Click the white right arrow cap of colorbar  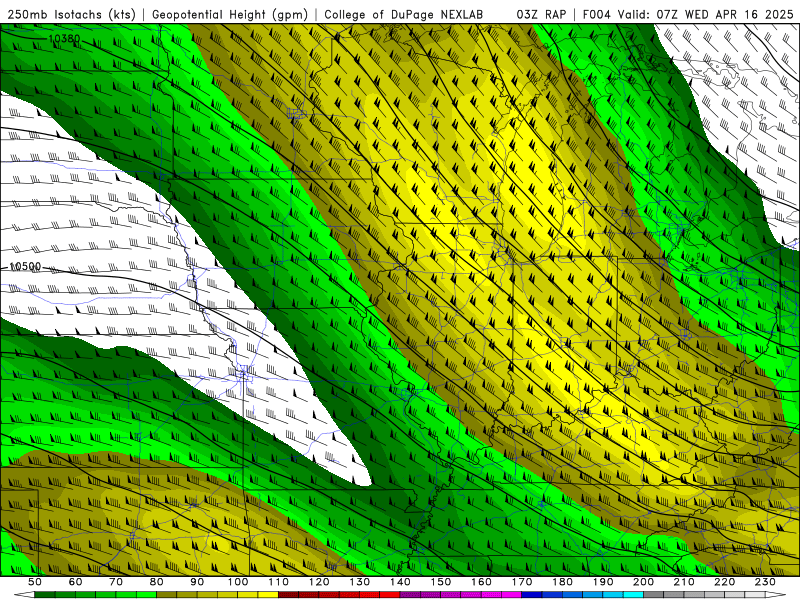[776, 595]
